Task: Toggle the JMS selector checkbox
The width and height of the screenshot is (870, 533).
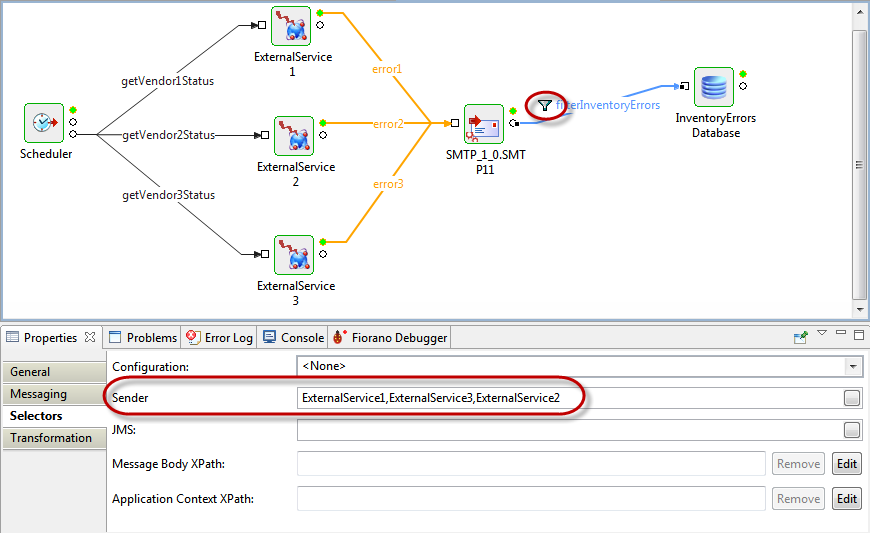Action: click(851, 431)
